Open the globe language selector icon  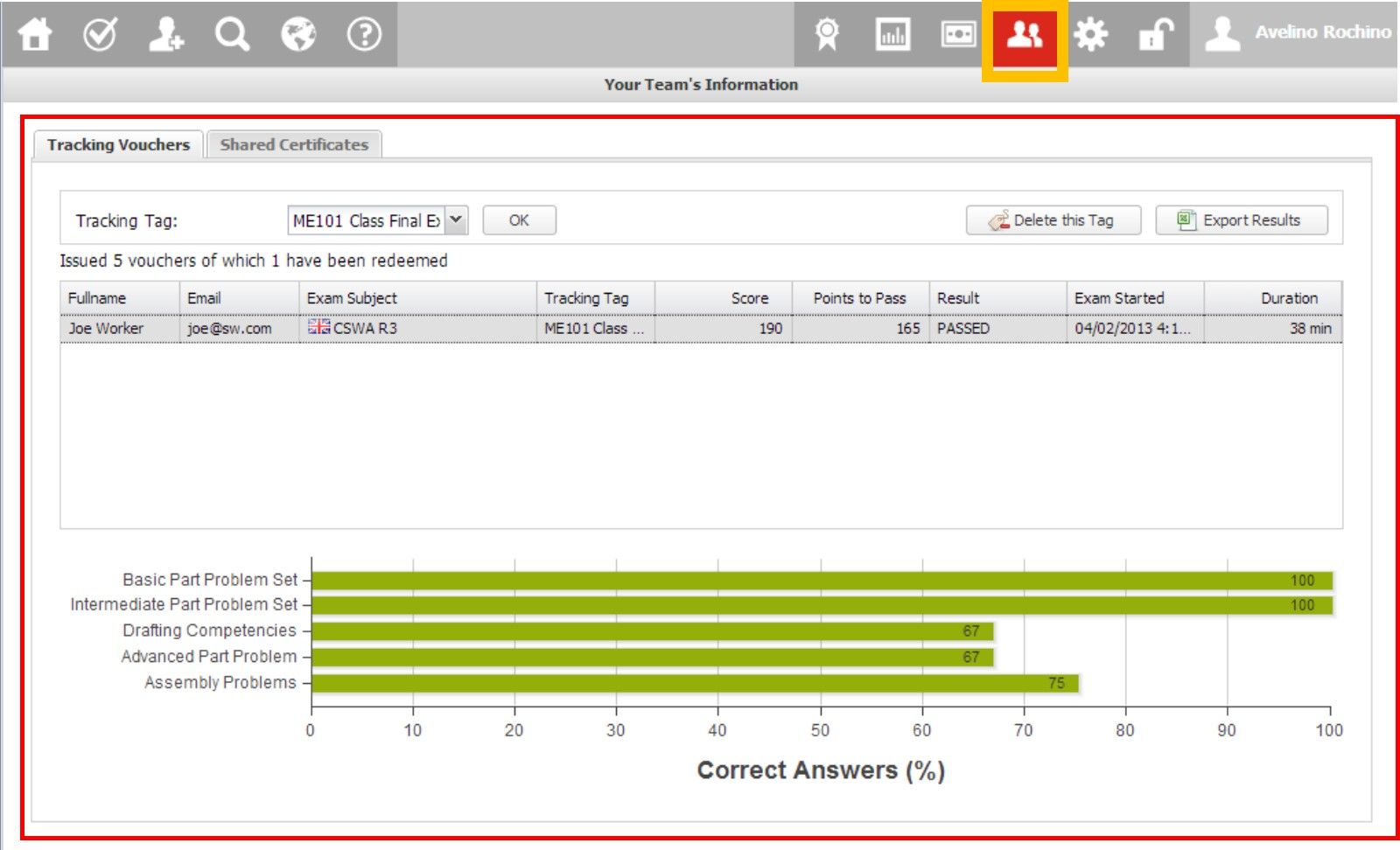click(297, 35)
